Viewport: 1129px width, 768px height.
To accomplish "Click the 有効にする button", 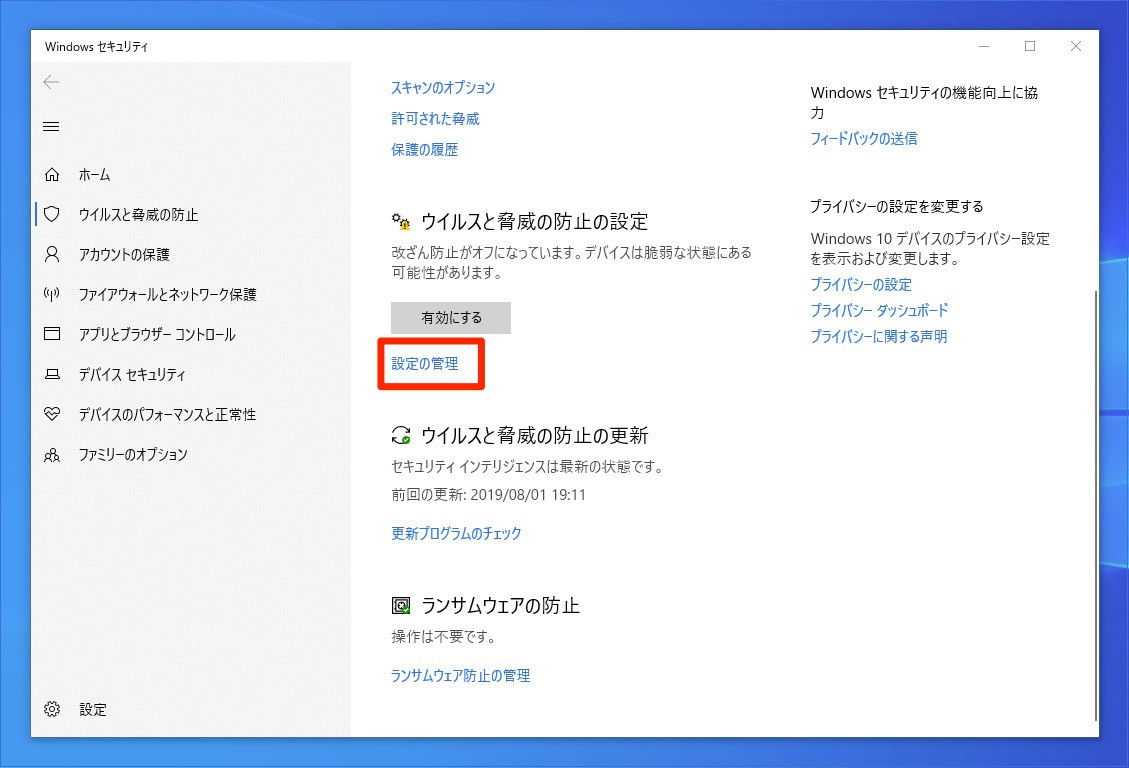I will pyautogui.click(x=451, y=317).
